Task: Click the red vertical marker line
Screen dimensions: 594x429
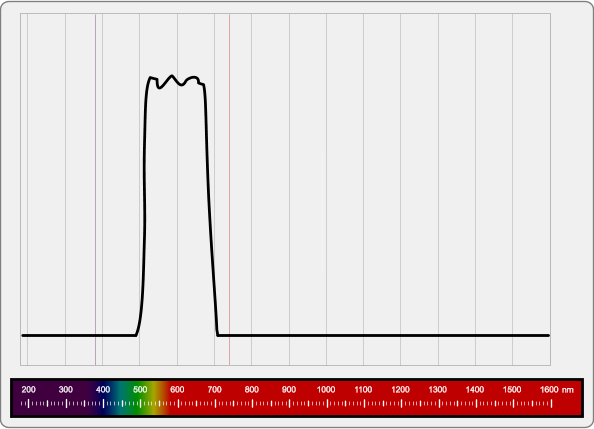Action: click(229, 189)
